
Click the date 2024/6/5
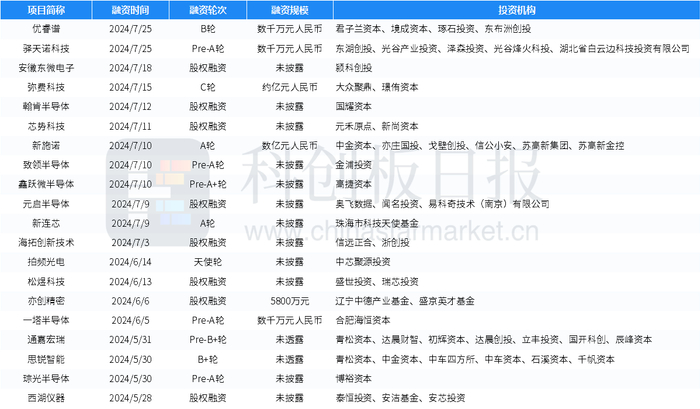pos(130,320)
